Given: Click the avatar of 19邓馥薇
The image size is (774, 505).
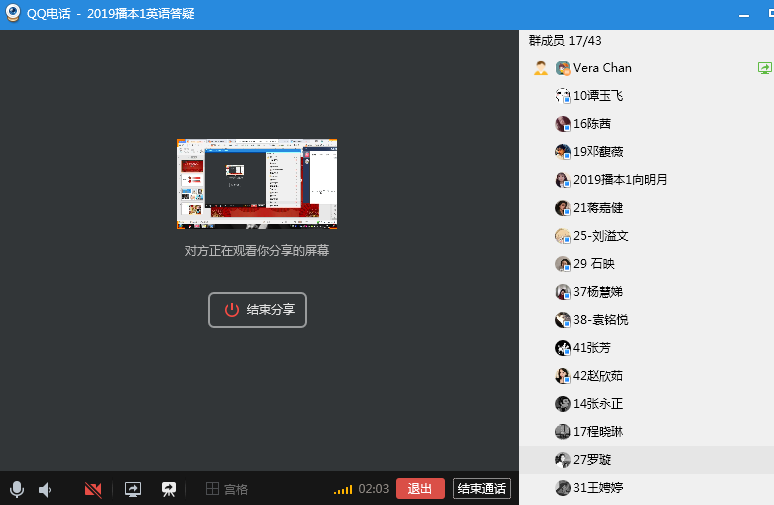Looking at the screenshot, I should pos(563,152).
